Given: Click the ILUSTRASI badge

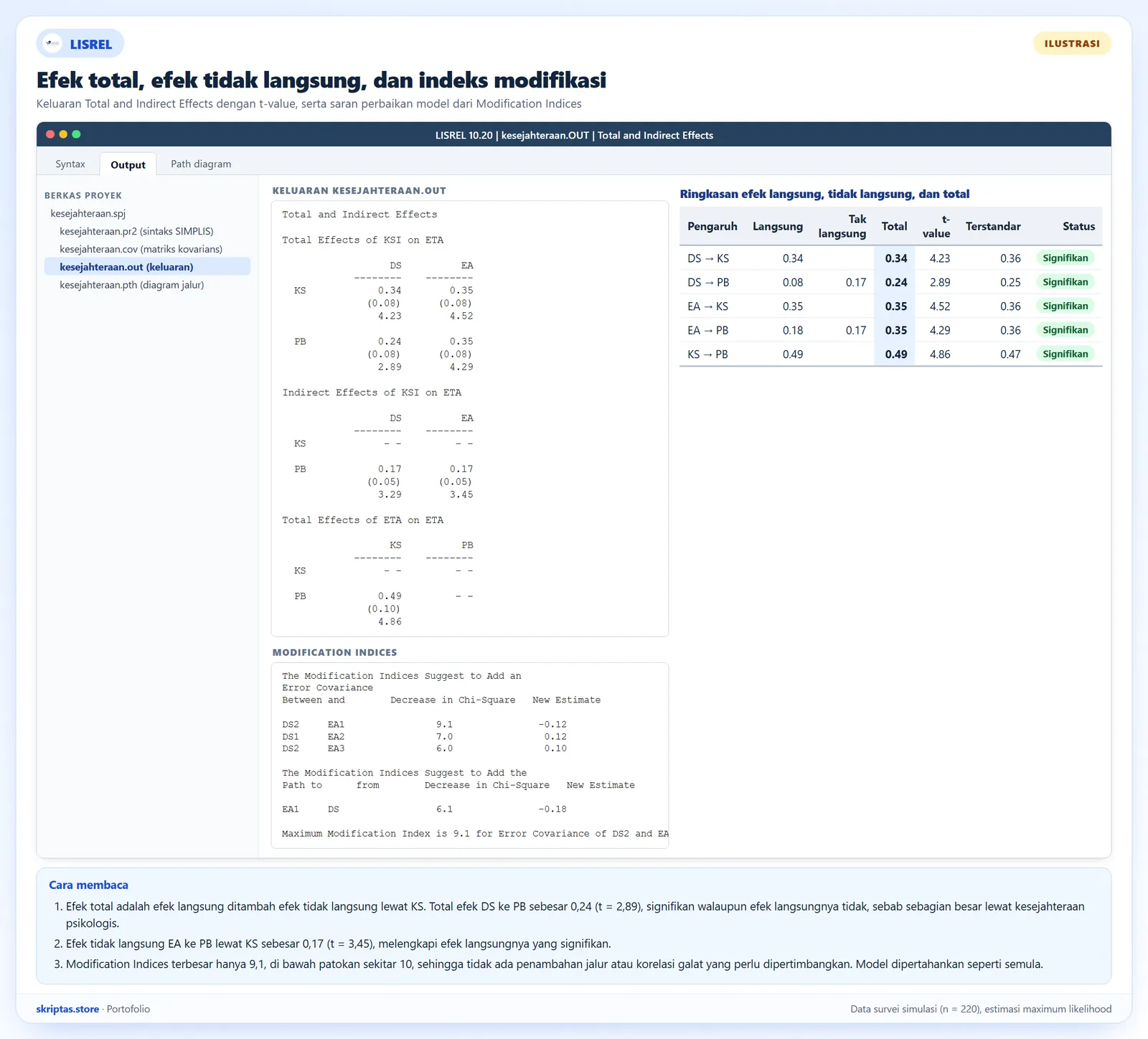Looking at the screenshot, I should click(1072, 44).
